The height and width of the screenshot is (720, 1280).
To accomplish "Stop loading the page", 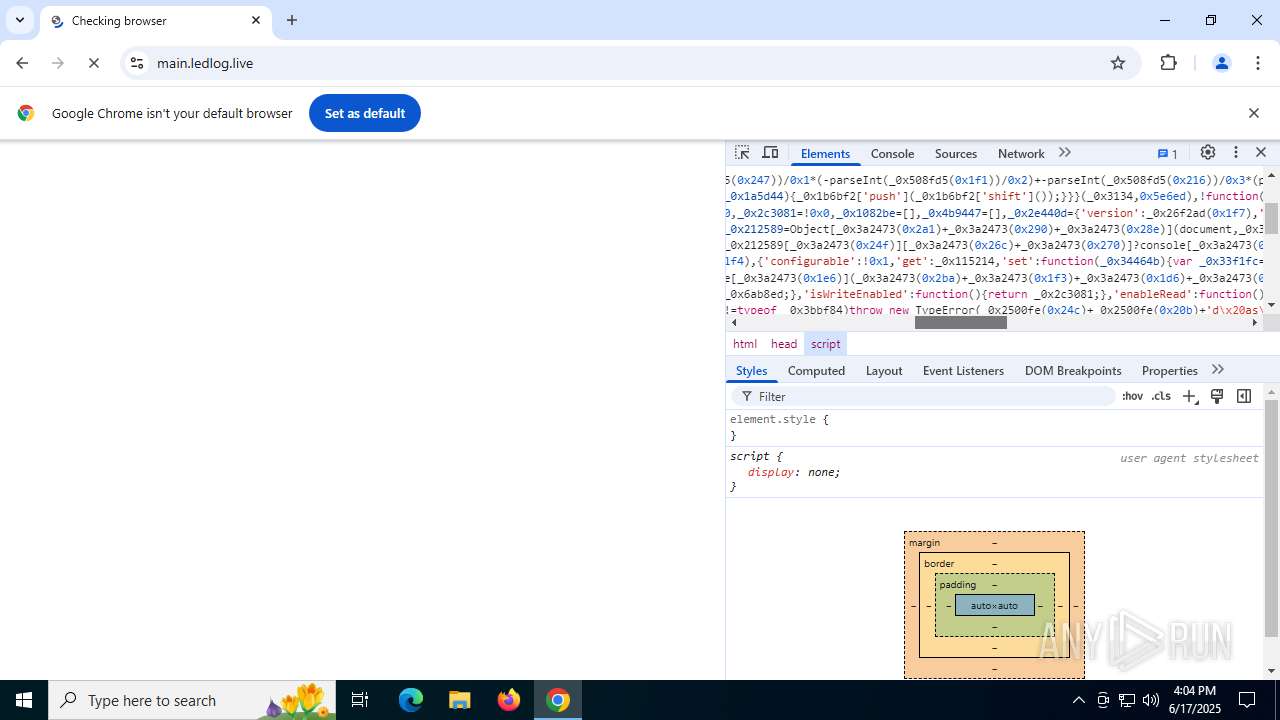I will [x=94, y=63].
